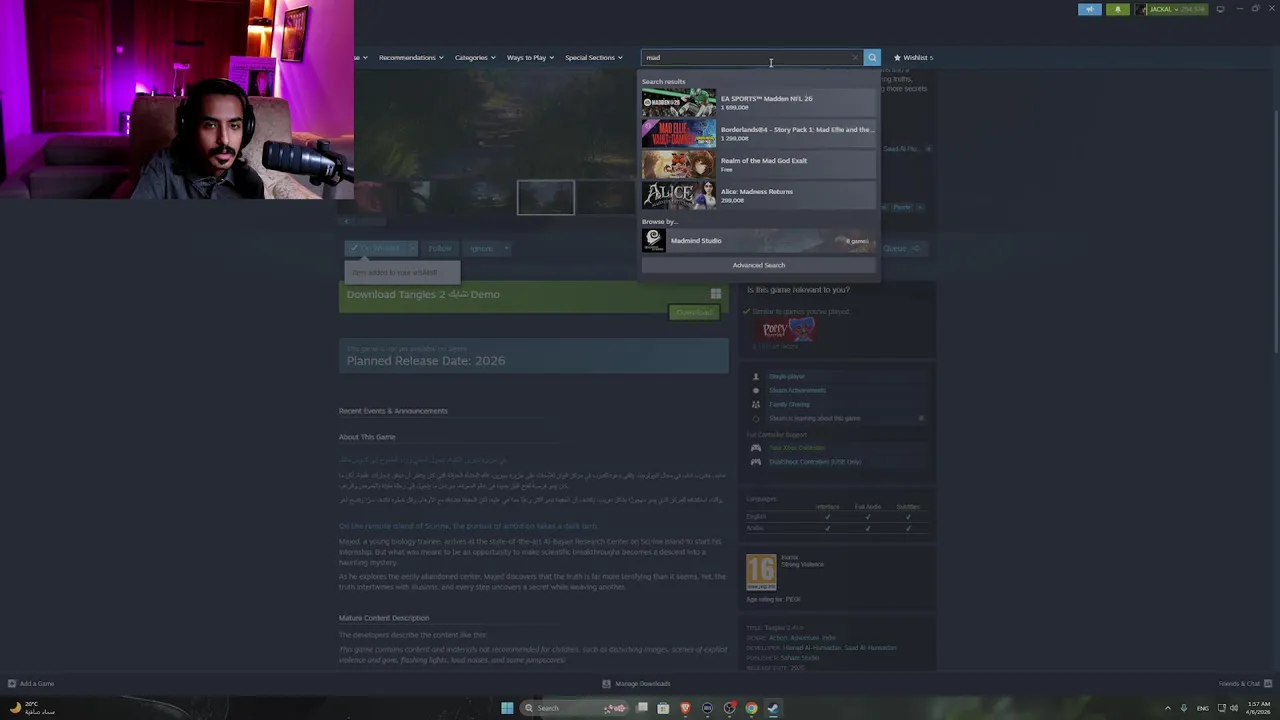Expand the Recommendations menu

[410, 58]
